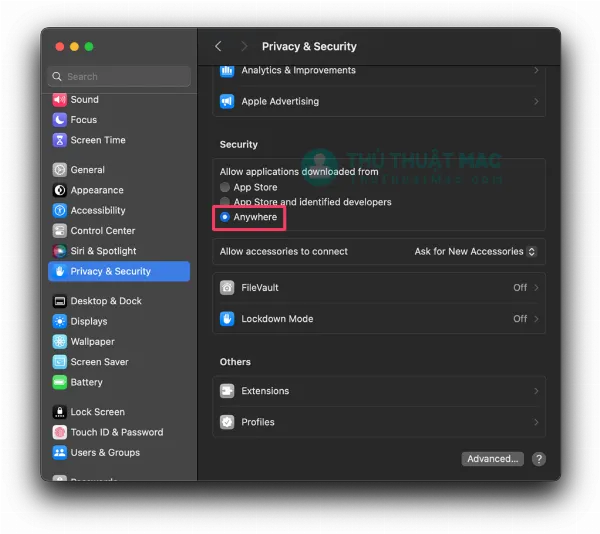The width and height of the screenshot is (600, 534).
Task: Open the Wallpaper flower icon
Action: (x=59, y=342)
